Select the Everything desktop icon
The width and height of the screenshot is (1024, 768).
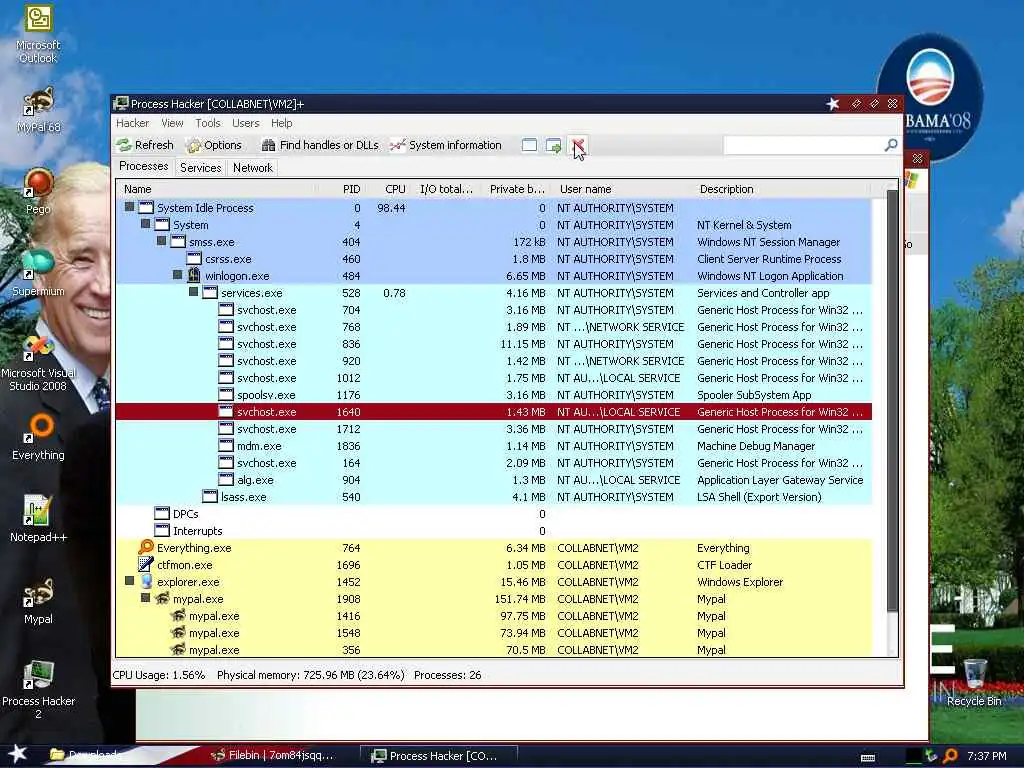38,438
